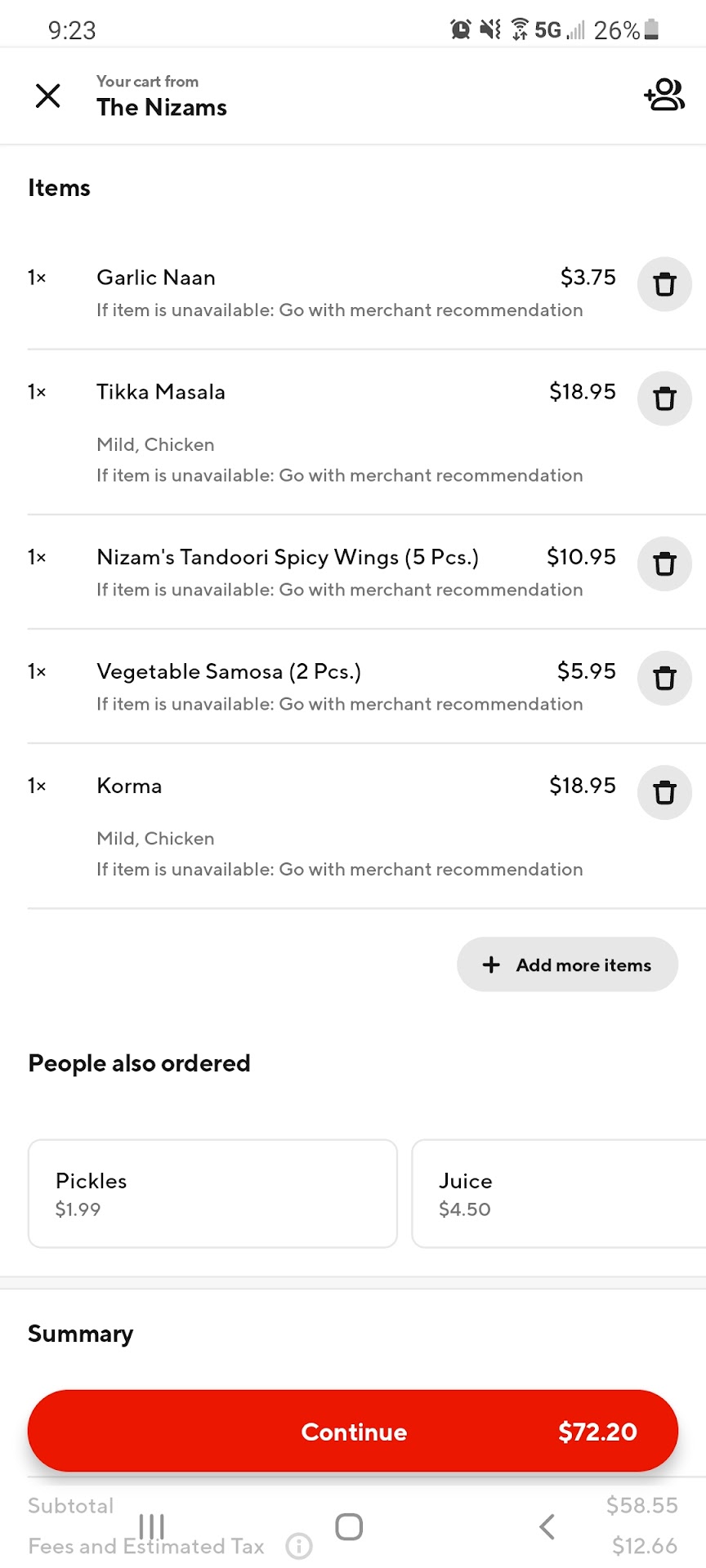The height and width of the screenshot is (1568, 706).
Task: Remove Tikka Masala with the trash icon
Action: [x=664, y=399]
